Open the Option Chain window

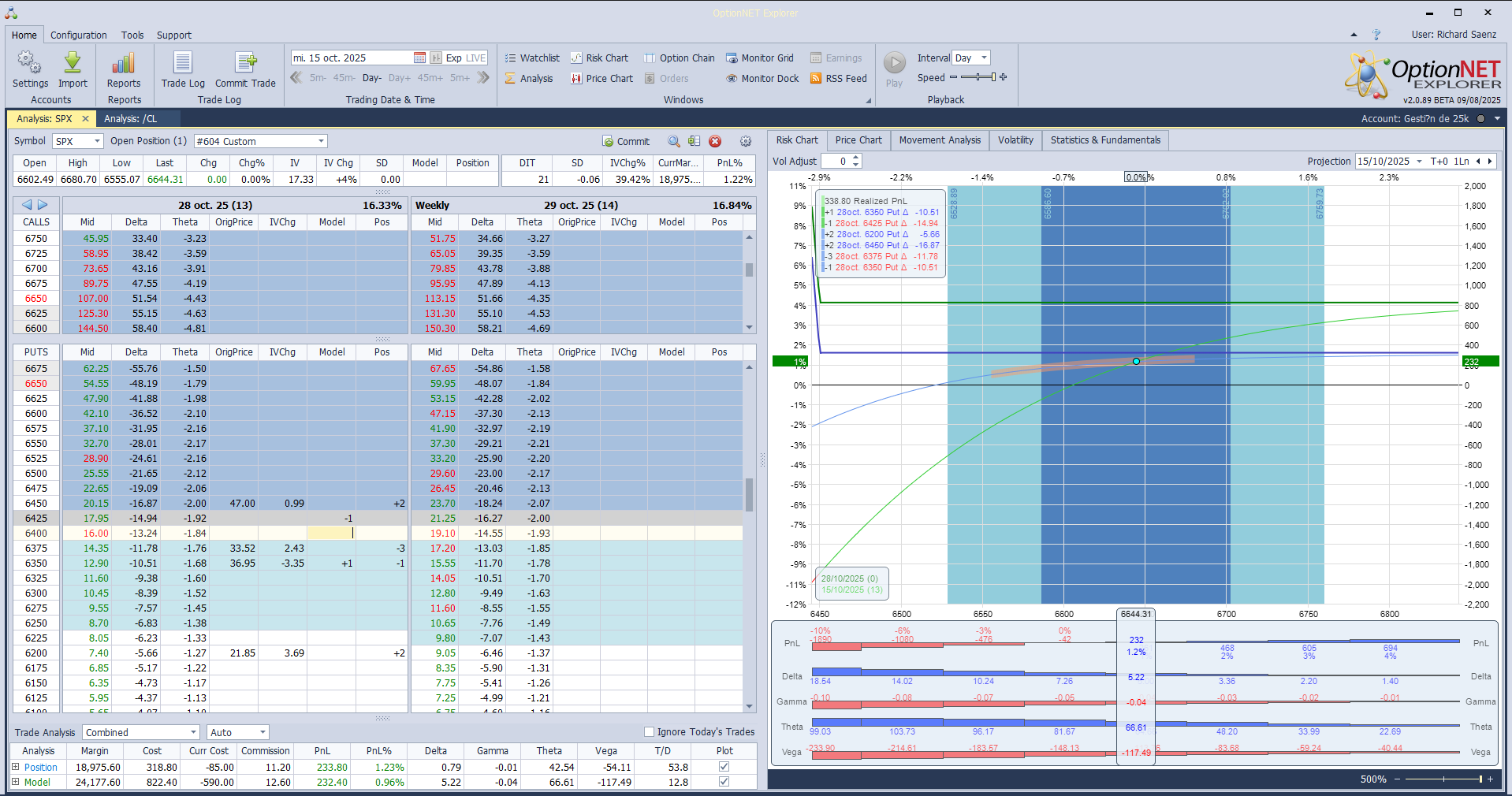679,58
